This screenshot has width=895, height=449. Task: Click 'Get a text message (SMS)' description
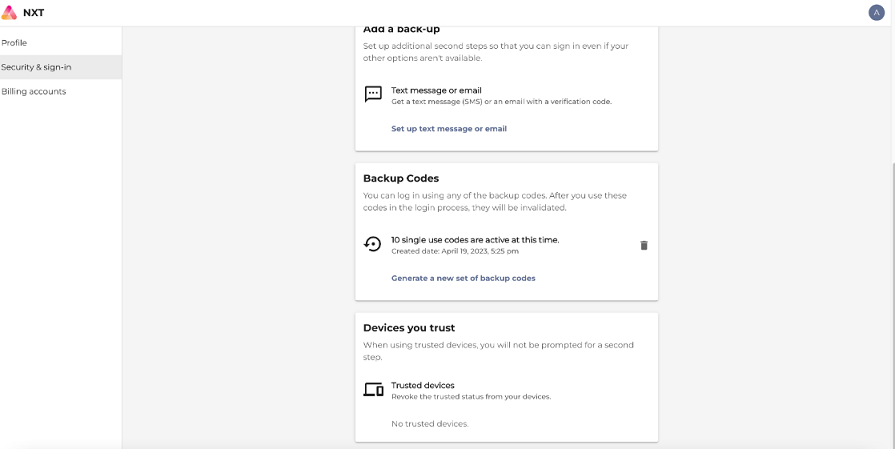[x=501, y=102]
